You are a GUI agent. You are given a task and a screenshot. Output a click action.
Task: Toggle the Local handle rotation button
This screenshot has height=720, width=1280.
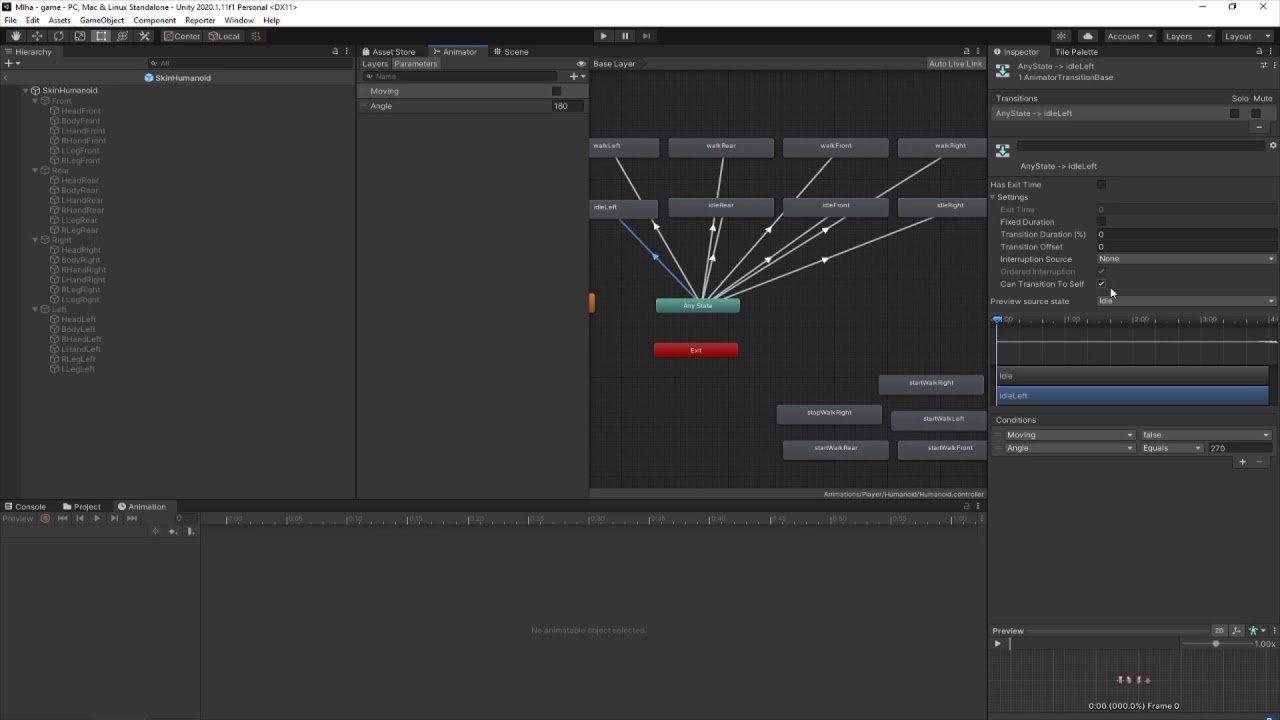click(224, 36)
